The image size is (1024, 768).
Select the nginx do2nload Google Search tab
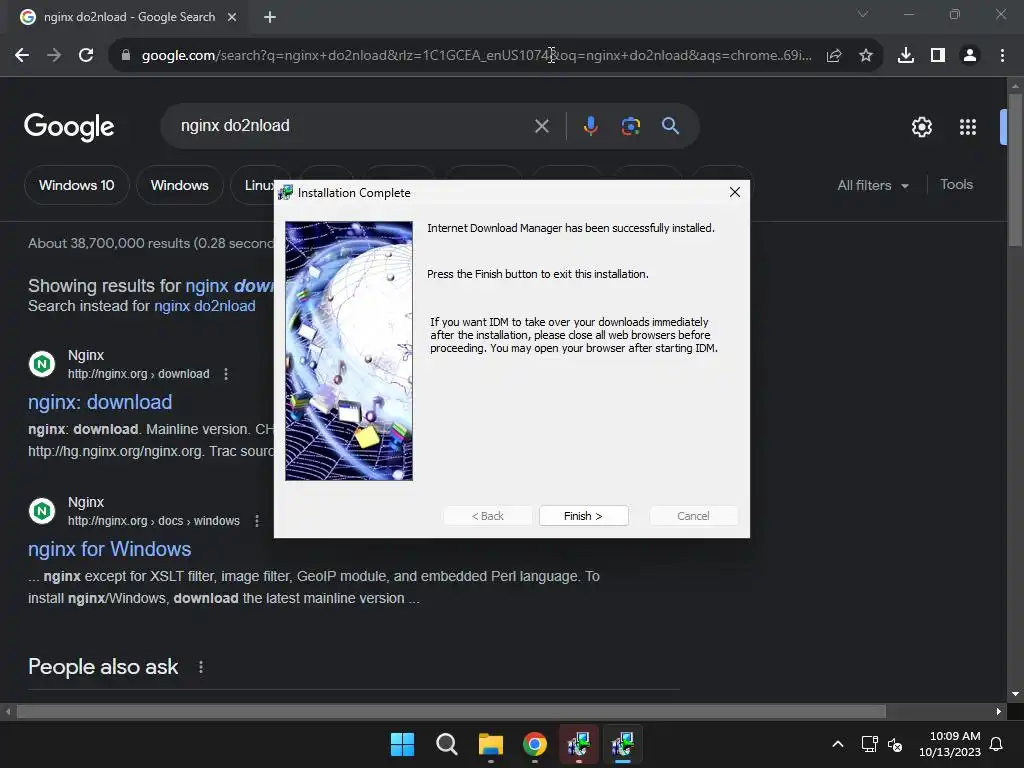pos(129,17)
